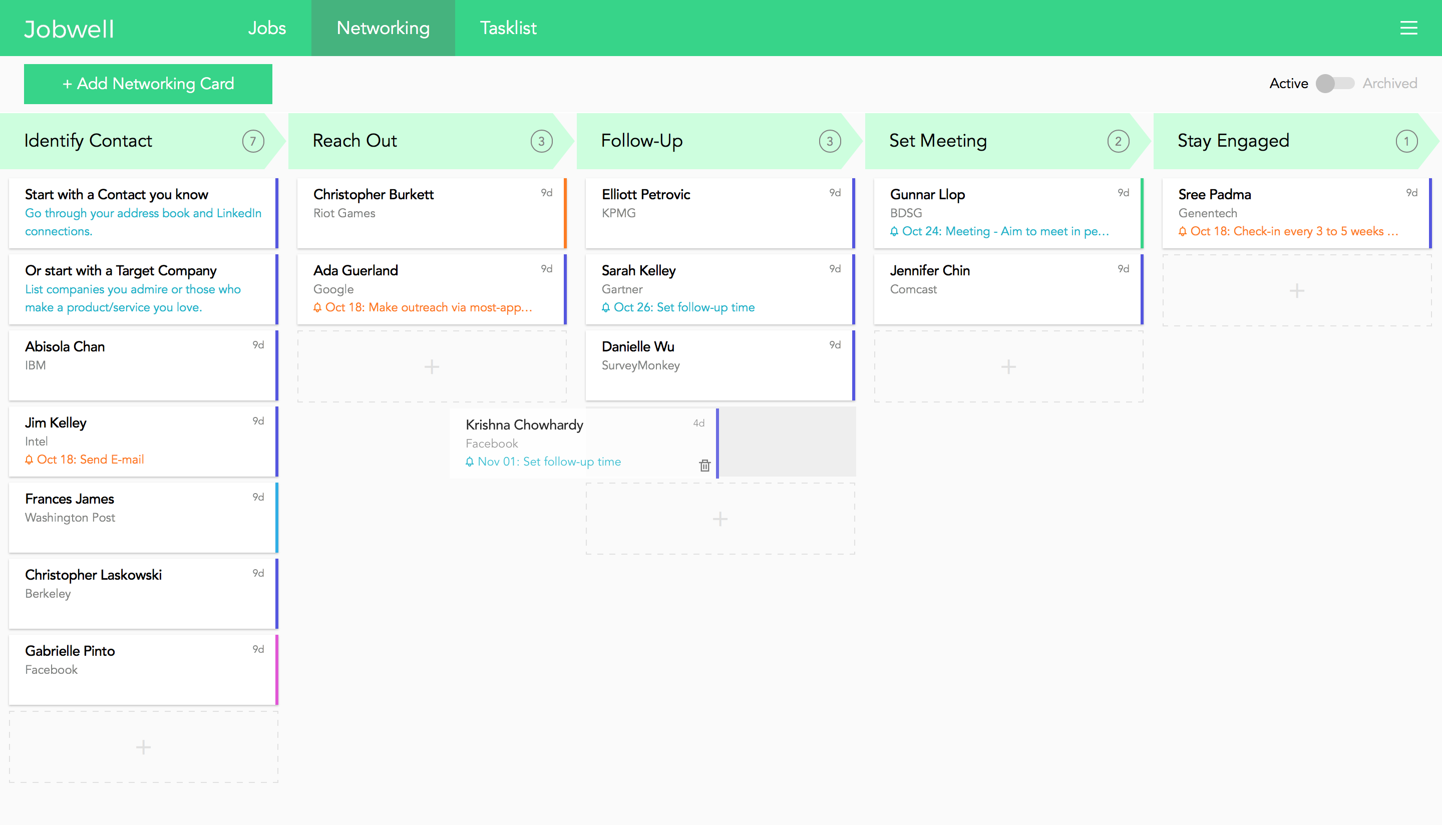Click Follow-Up count badge 3
The image size is (1442, 840).
tap(830, 141)
